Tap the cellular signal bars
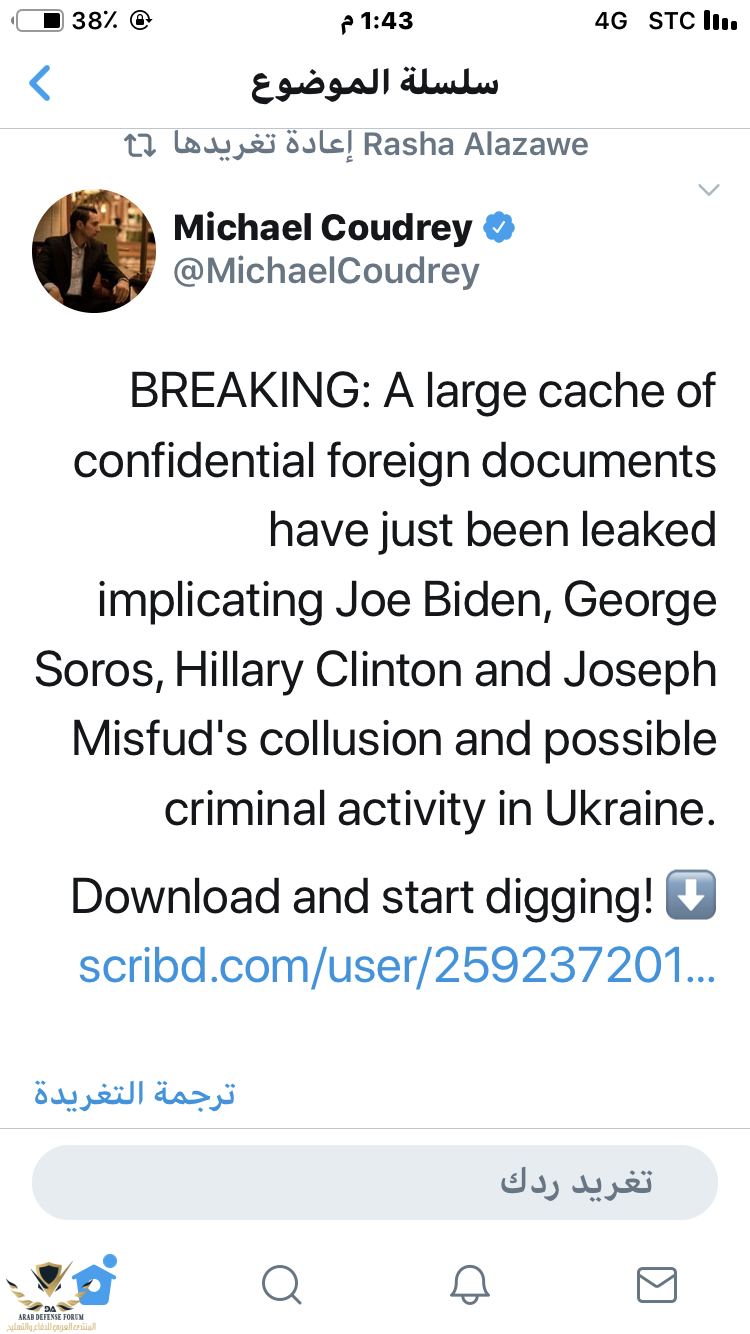Image resolution: width=750 pixels, height=1334 pixels. pos(720,21)
